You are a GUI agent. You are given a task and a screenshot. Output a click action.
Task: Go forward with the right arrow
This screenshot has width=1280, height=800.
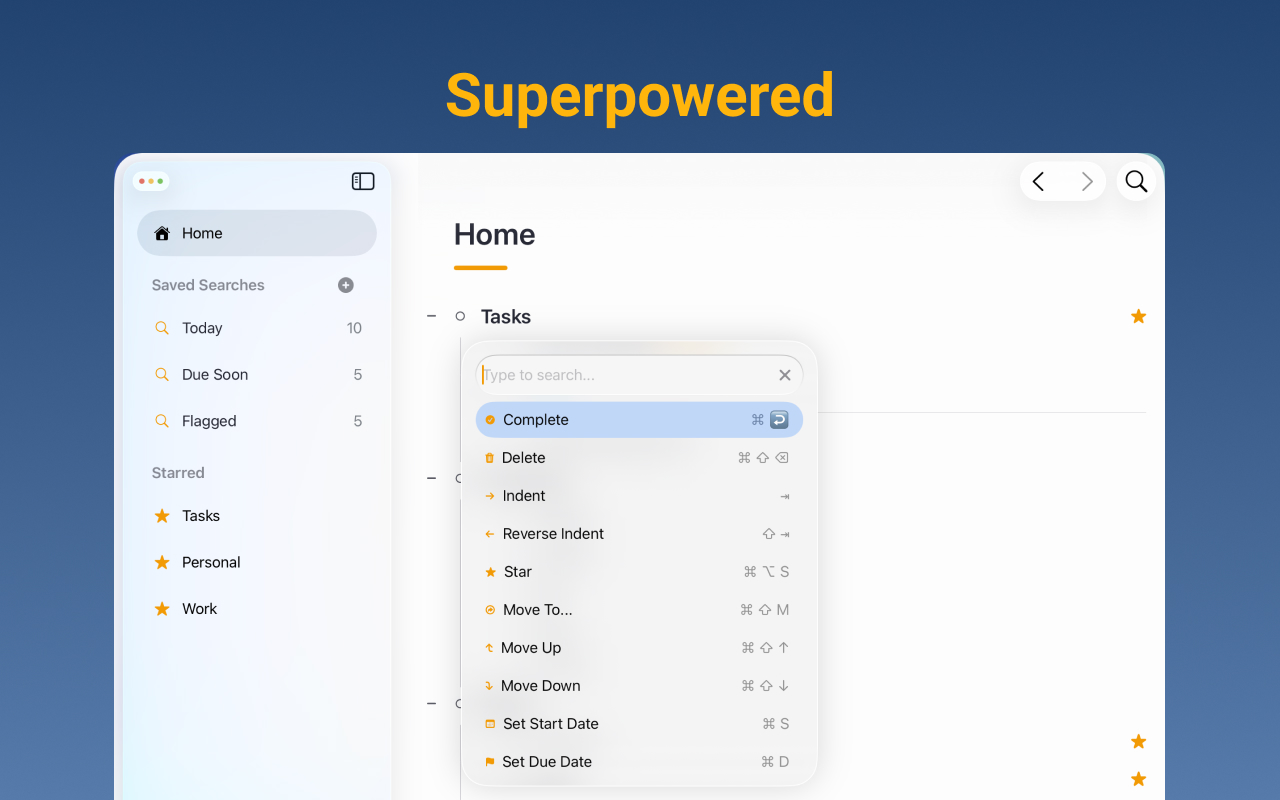click(x=1087, y=181)
